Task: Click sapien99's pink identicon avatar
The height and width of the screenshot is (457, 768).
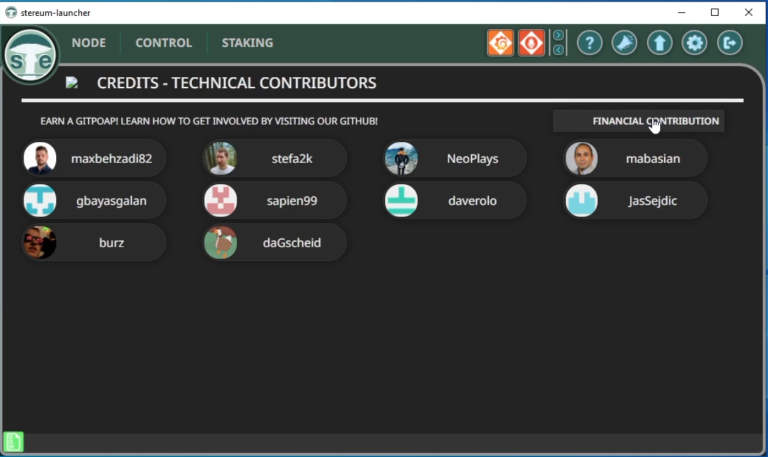Action: click(x=221, y=201)
